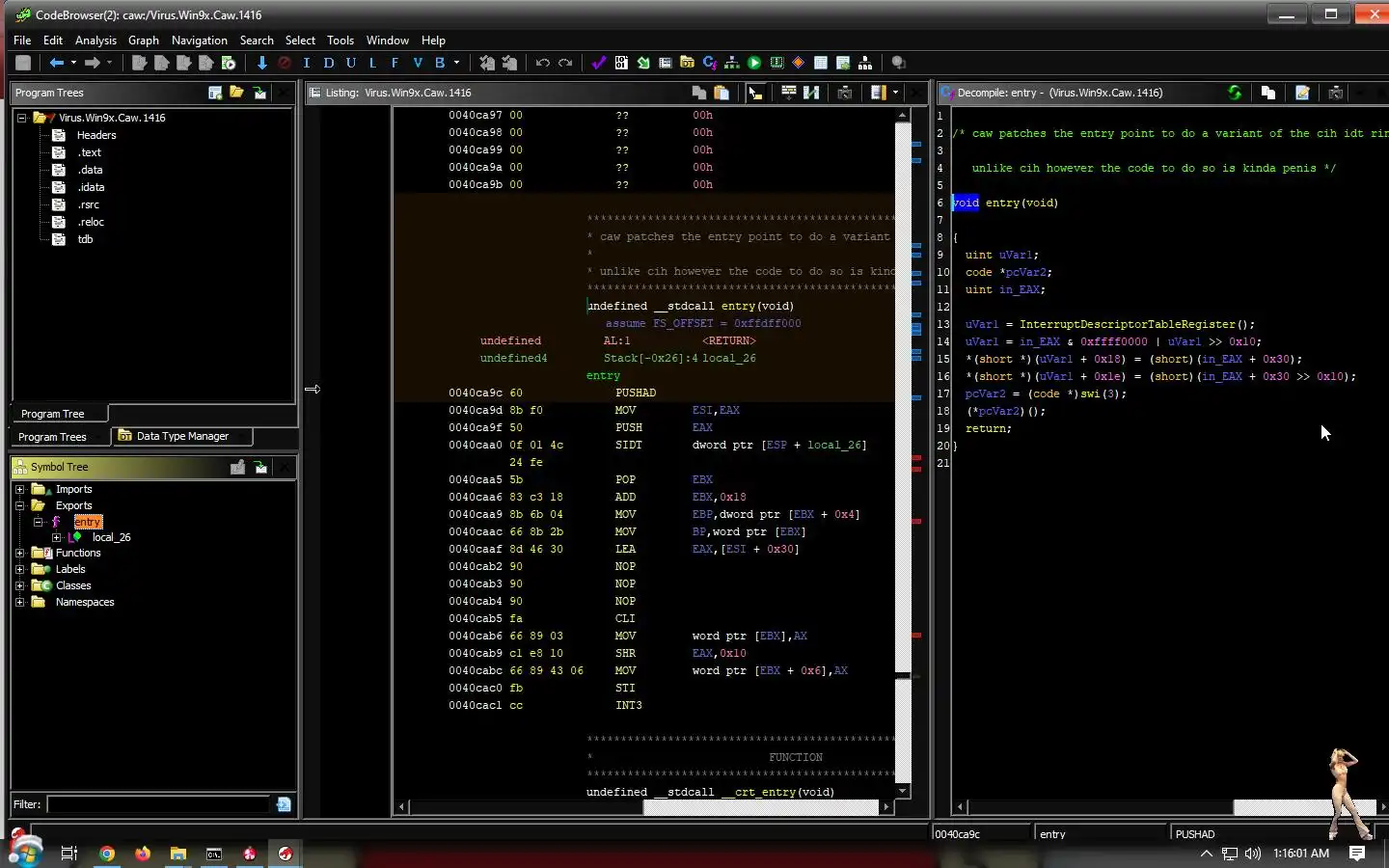Click the open tree folder icon in Program Trees

coord(237,93)
